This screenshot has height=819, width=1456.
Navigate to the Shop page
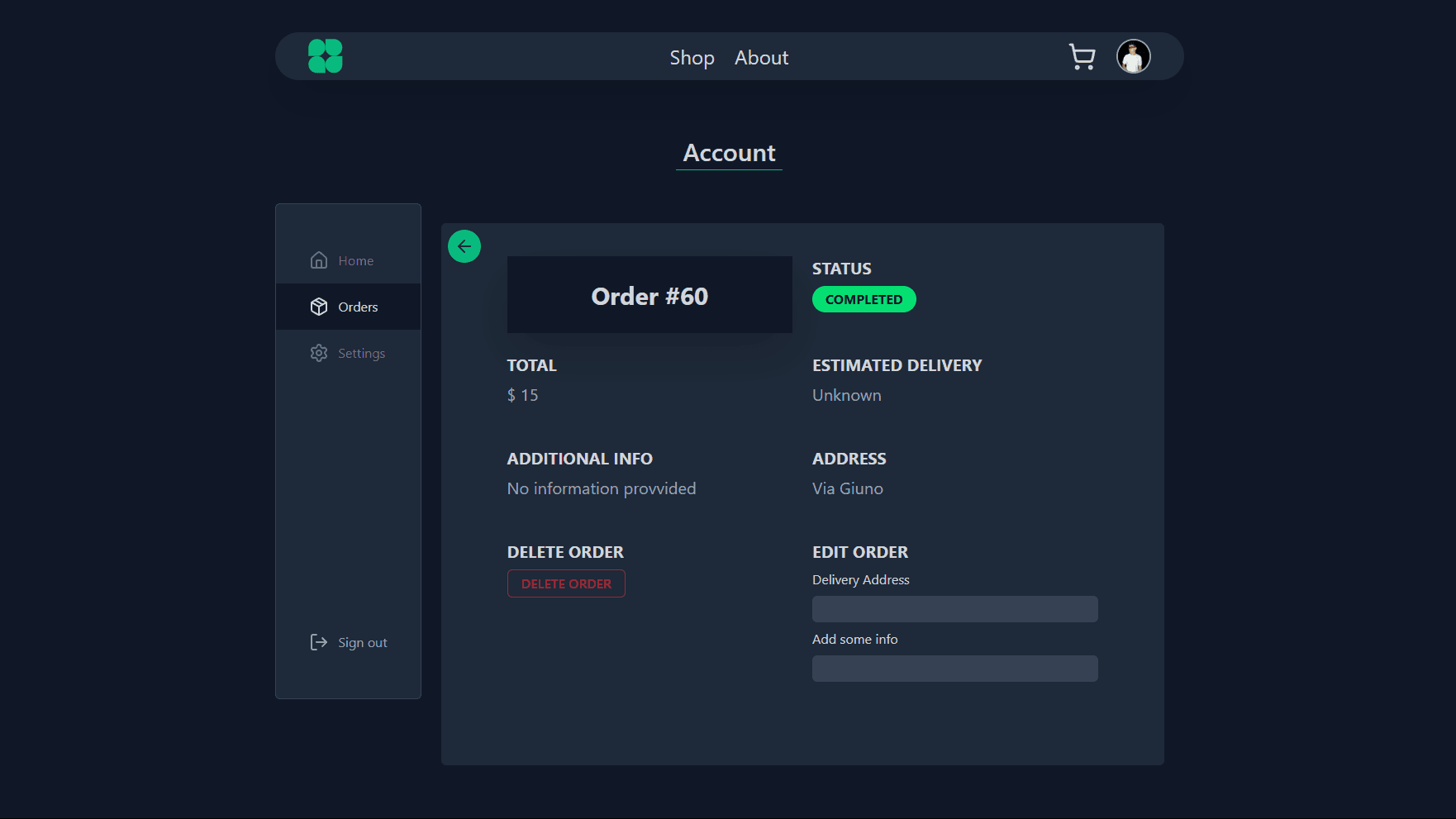pos(692,58)
